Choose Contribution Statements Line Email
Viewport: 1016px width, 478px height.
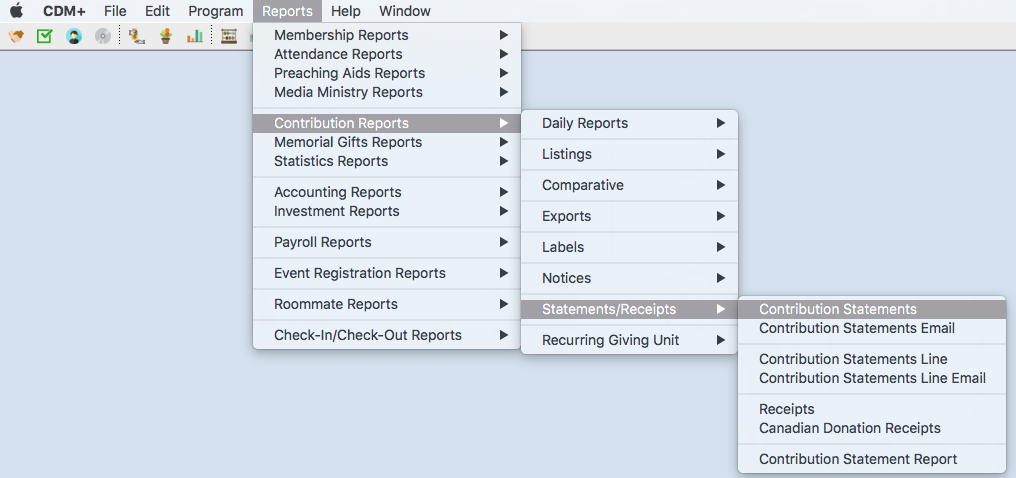tap(872, 378)
